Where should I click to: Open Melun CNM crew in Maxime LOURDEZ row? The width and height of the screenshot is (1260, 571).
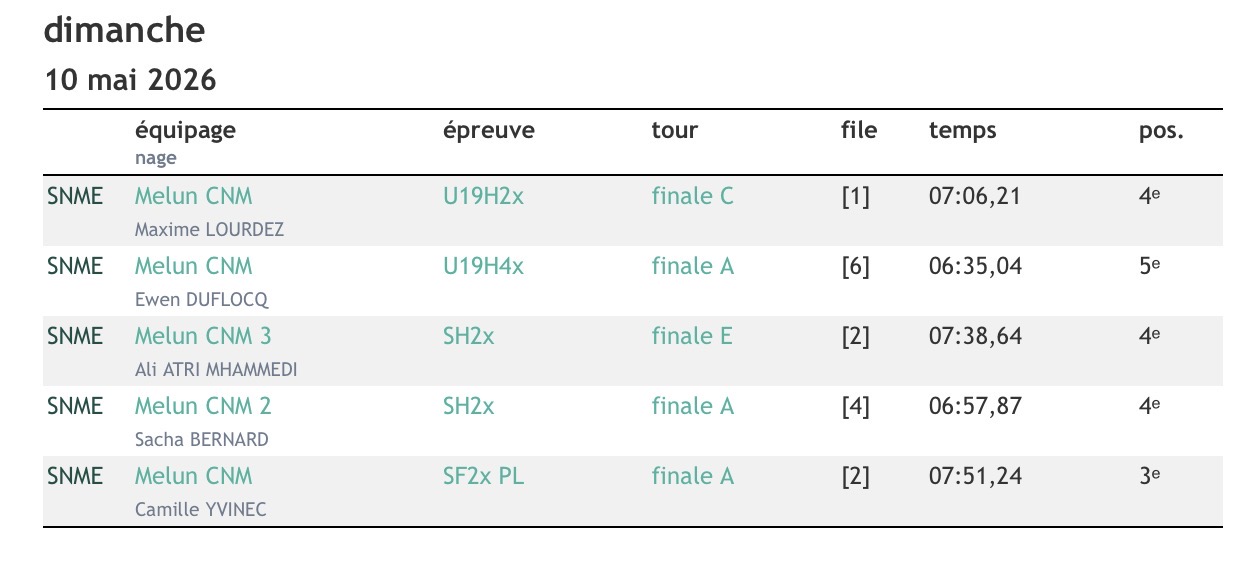coord(193,196)
